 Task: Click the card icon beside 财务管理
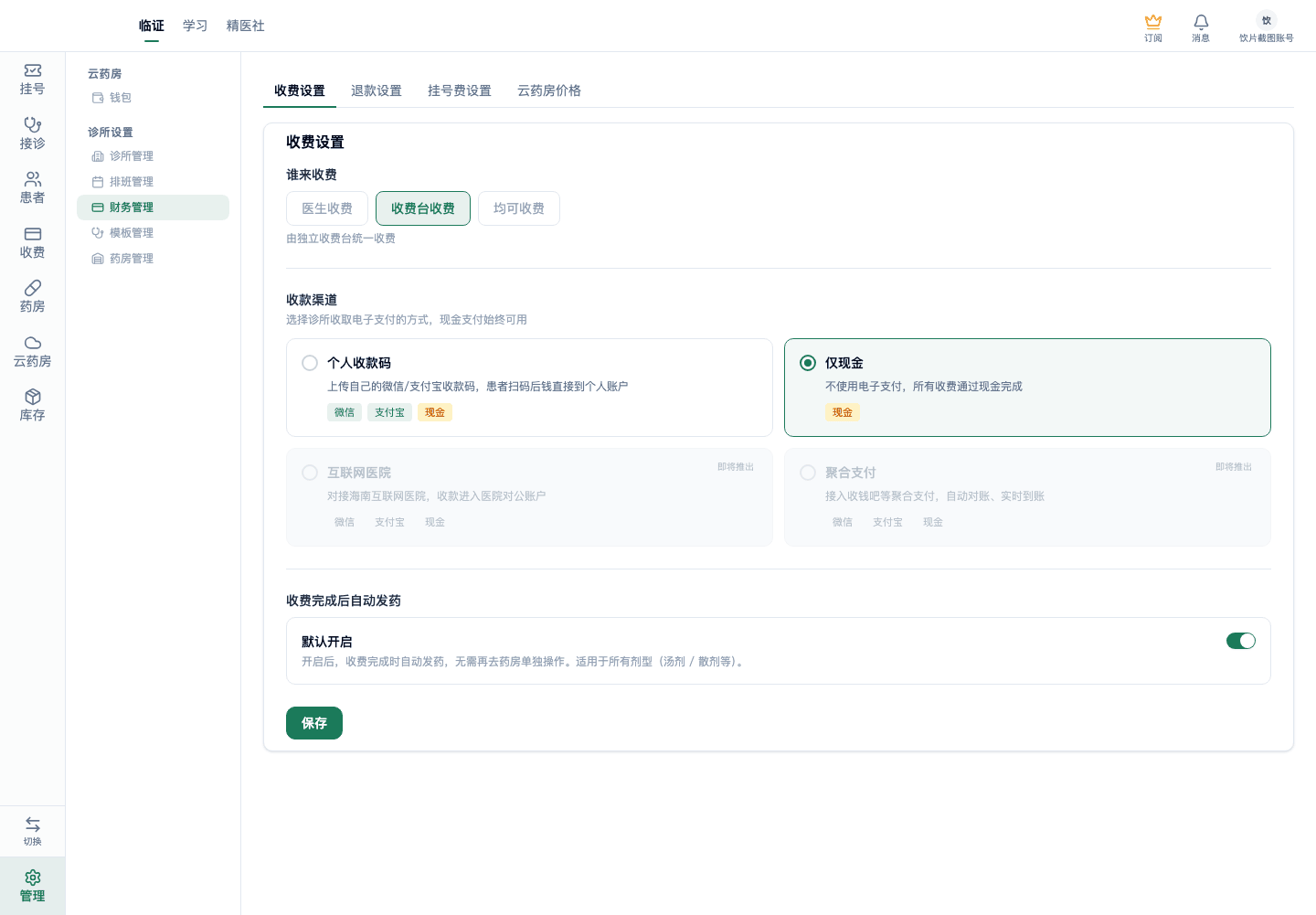(x=98, y=207)
